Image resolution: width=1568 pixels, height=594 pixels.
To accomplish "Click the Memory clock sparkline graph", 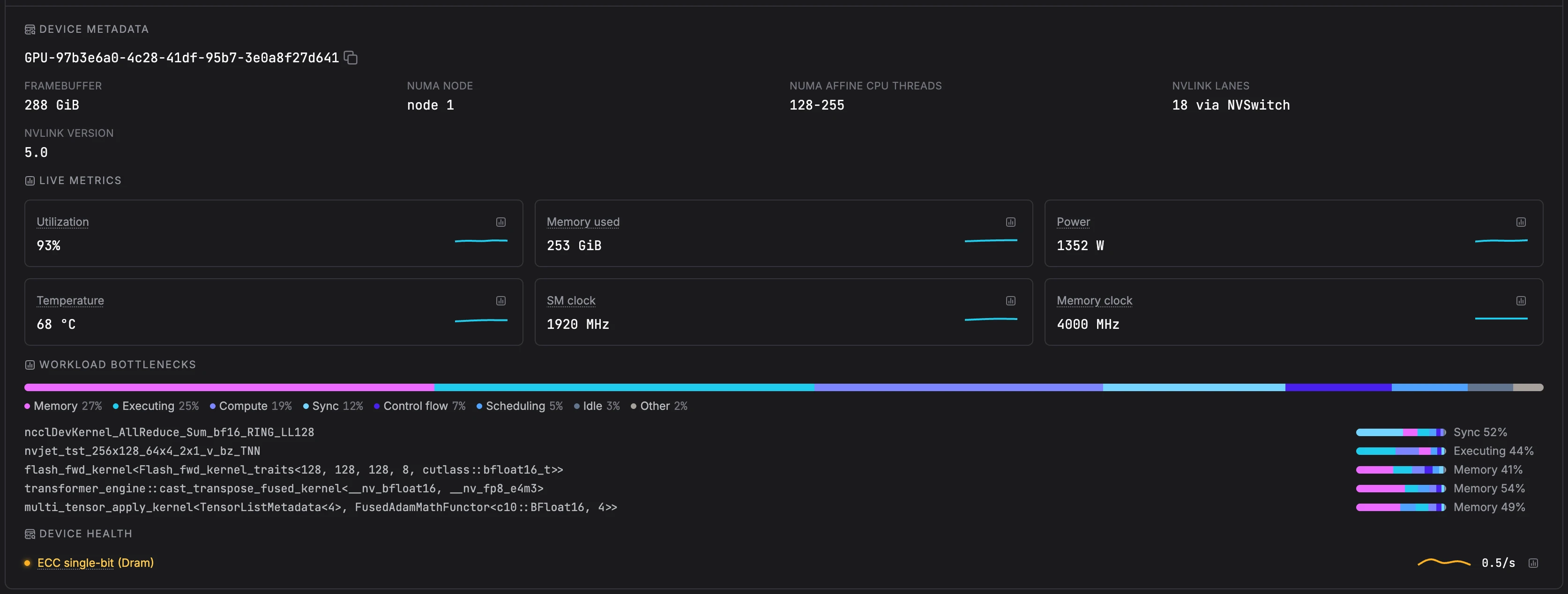I will coord(1501,318).
